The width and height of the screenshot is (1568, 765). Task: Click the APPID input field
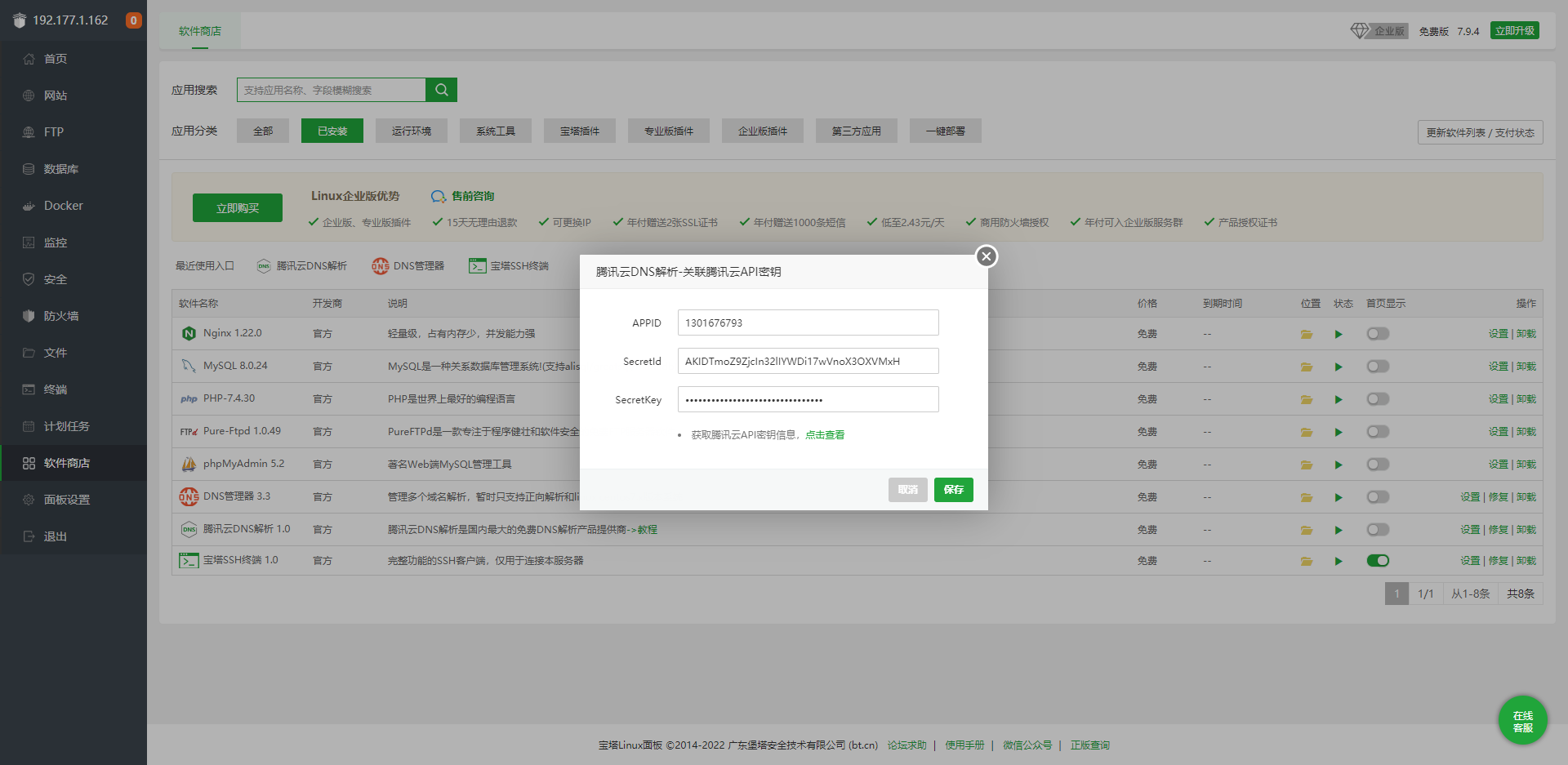coord(808,322)
